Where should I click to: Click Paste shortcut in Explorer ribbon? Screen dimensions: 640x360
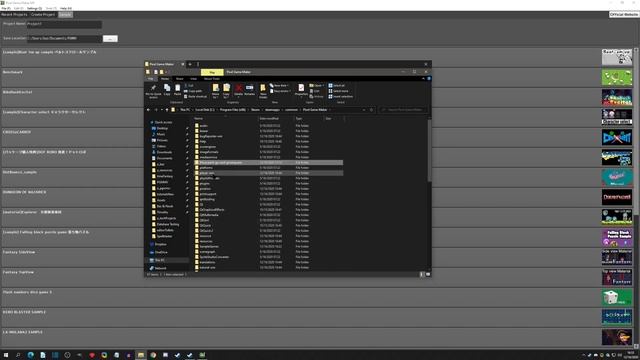[x=196, y=96]
